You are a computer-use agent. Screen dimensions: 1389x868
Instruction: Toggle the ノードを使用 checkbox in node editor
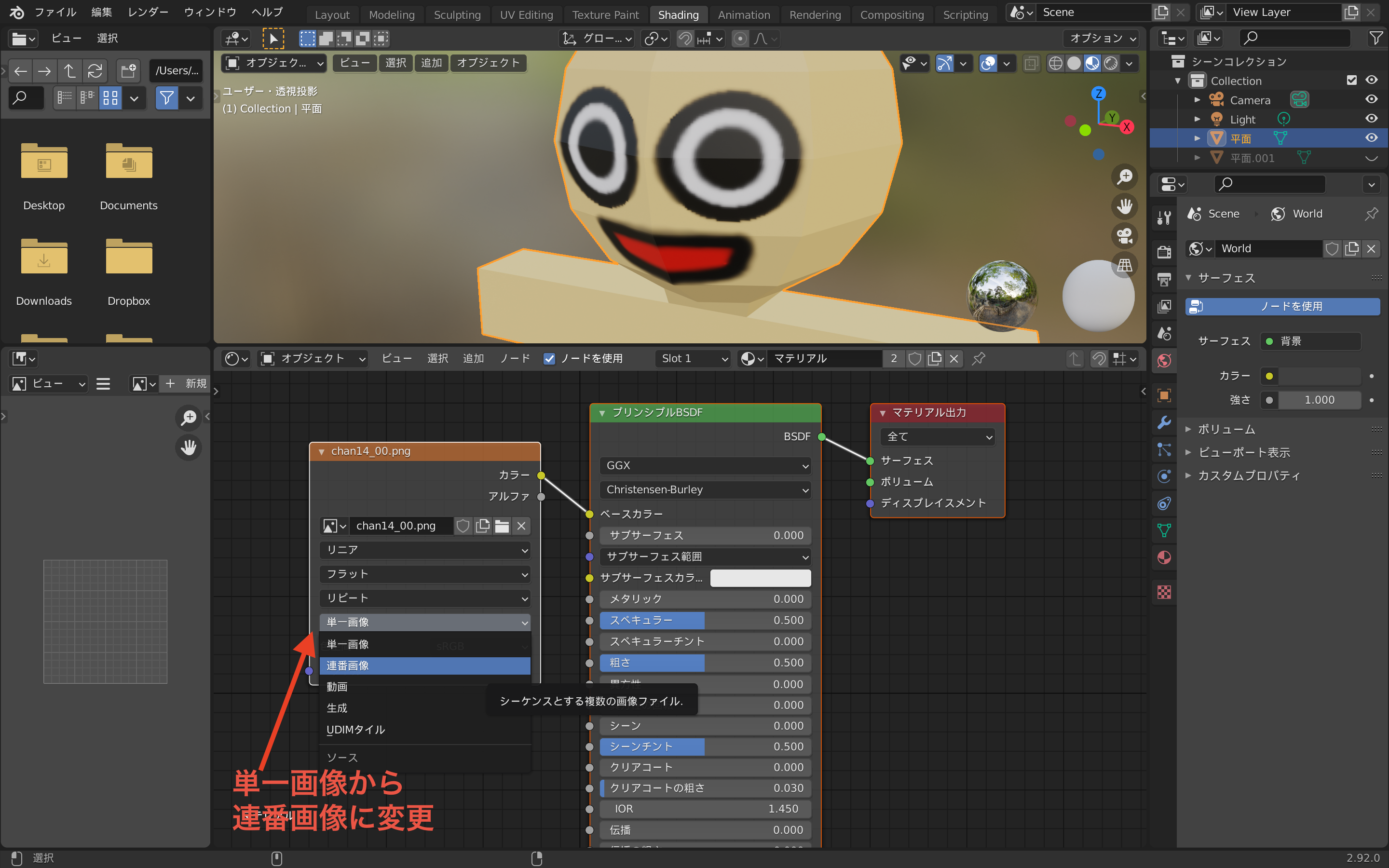coord(549,359)
